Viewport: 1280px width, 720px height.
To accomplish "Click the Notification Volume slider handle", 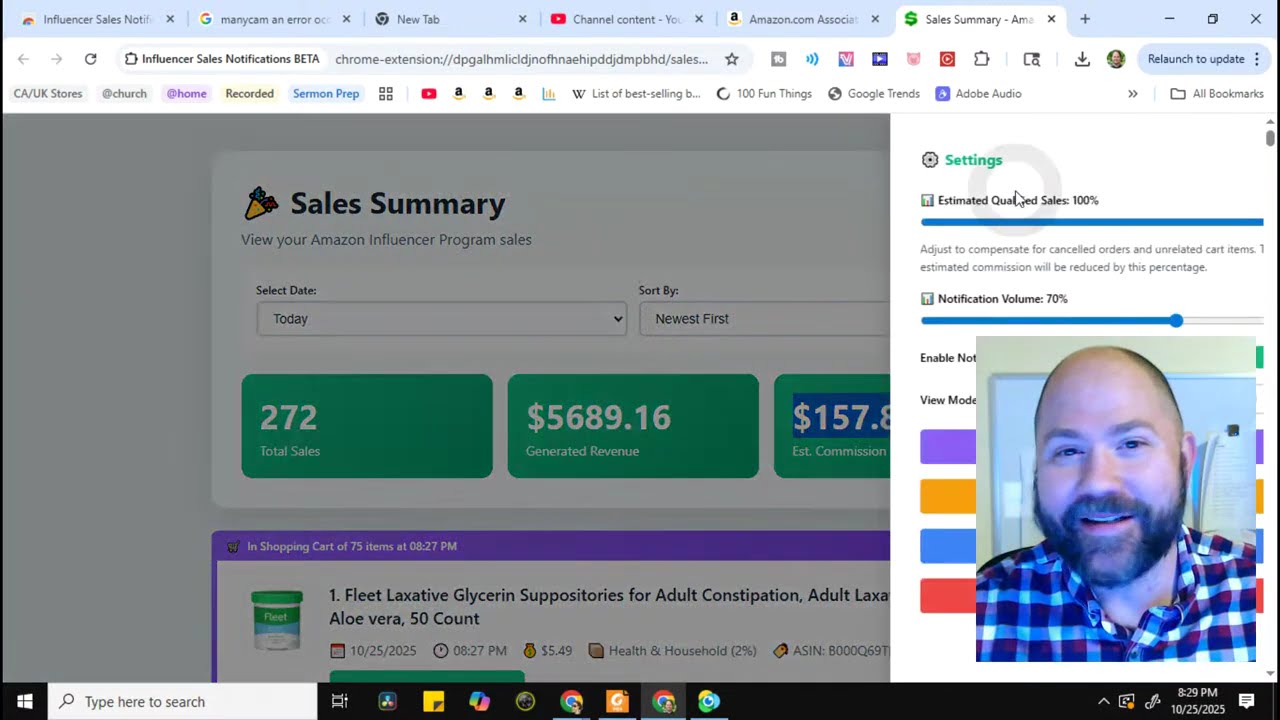I will click(1176, 321).
